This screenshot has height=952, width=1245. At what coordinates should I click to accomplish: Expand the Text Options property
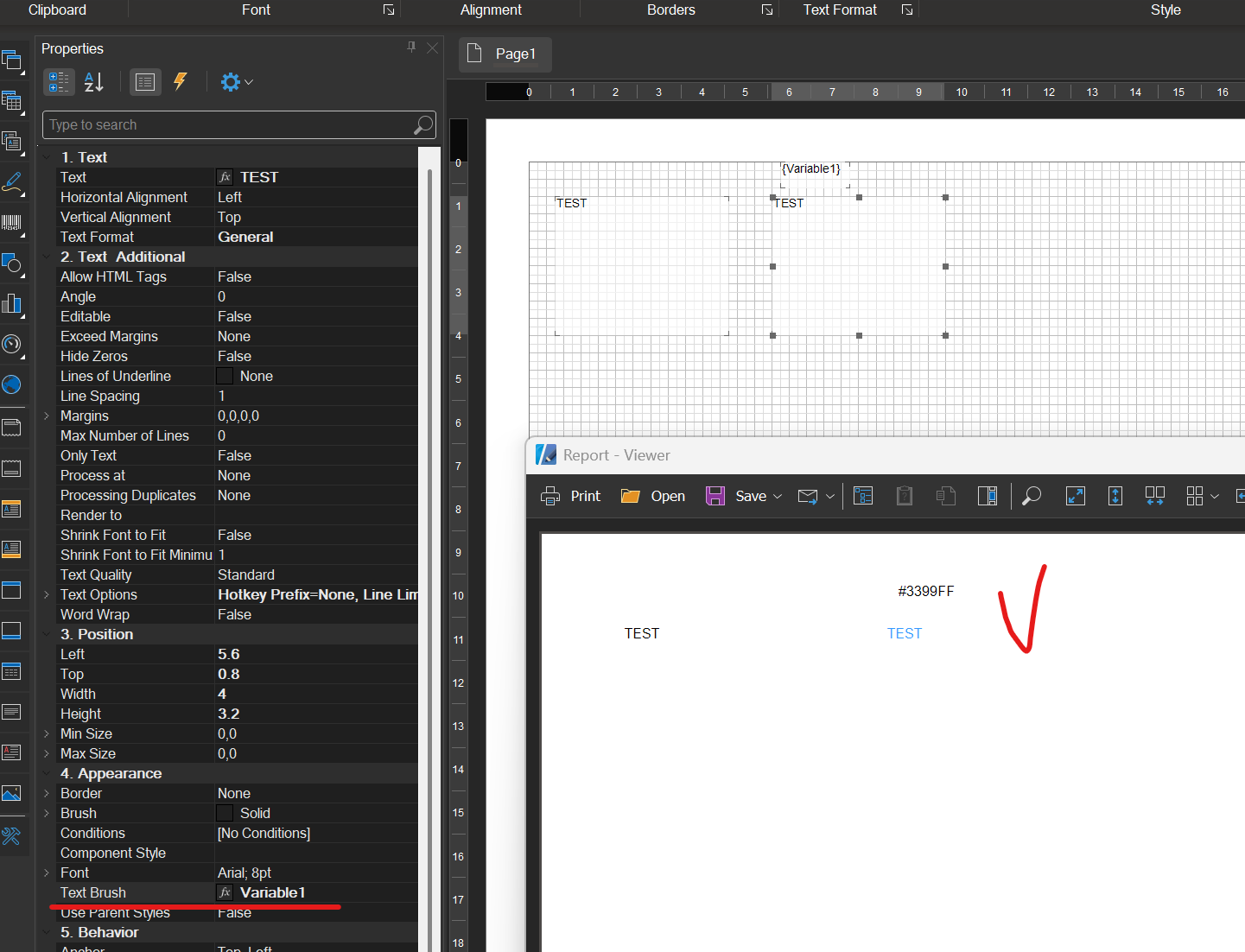pyautogui.click(x=47, y=594)
